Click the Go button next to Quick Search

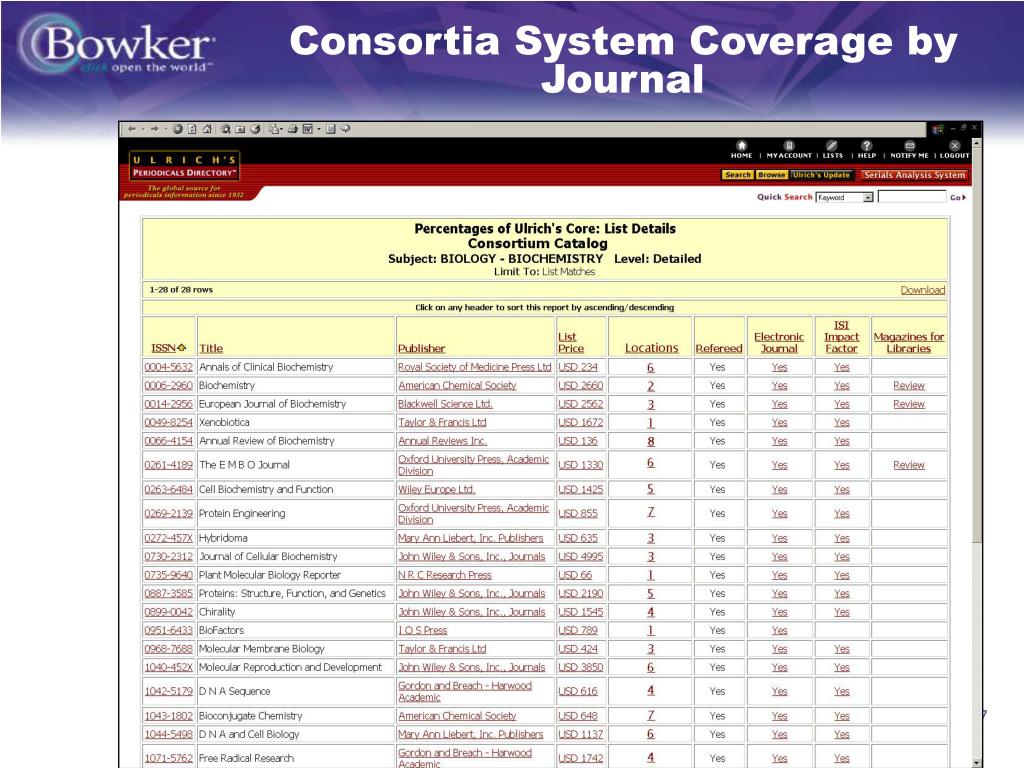(957, 197)
